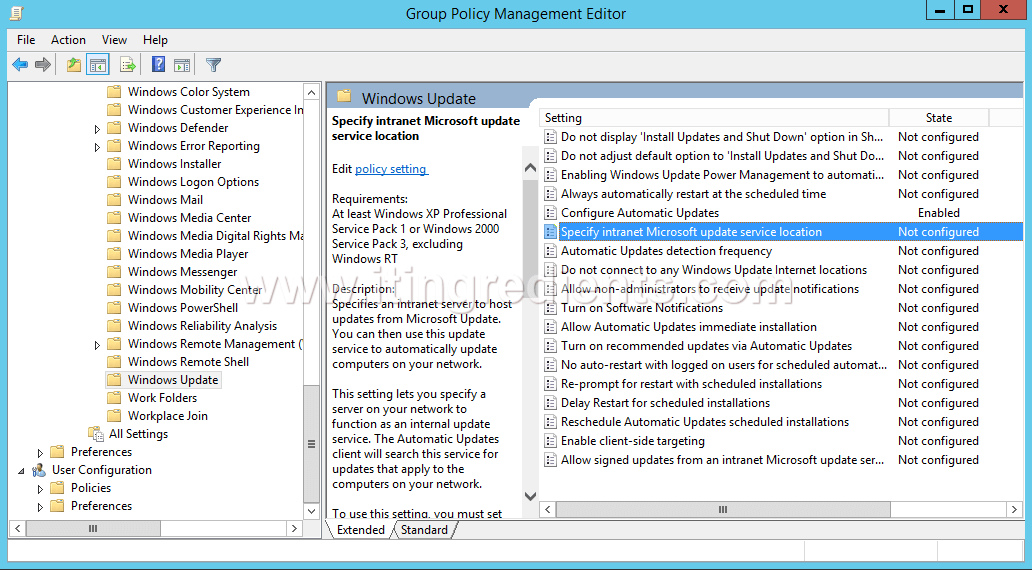Click the policy setting link
This screenshot has height=570, width=1032.
pos(391,169)
